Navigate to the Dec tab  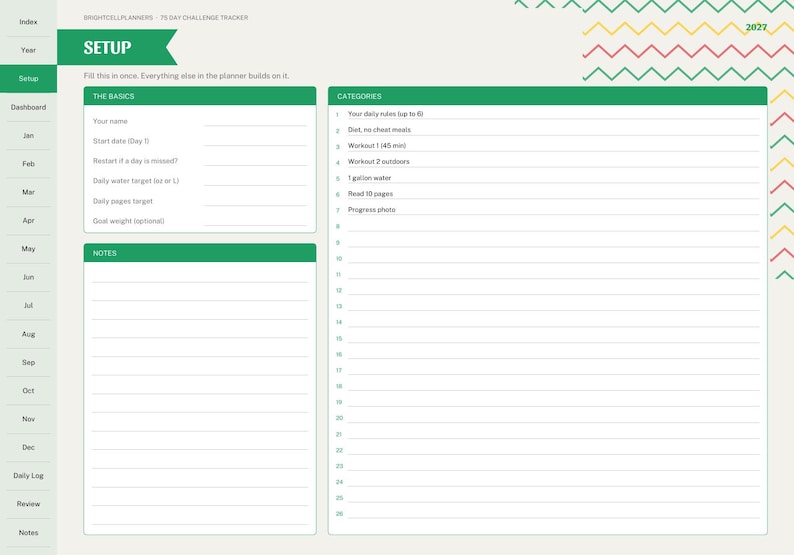click(x=28, y=447)
